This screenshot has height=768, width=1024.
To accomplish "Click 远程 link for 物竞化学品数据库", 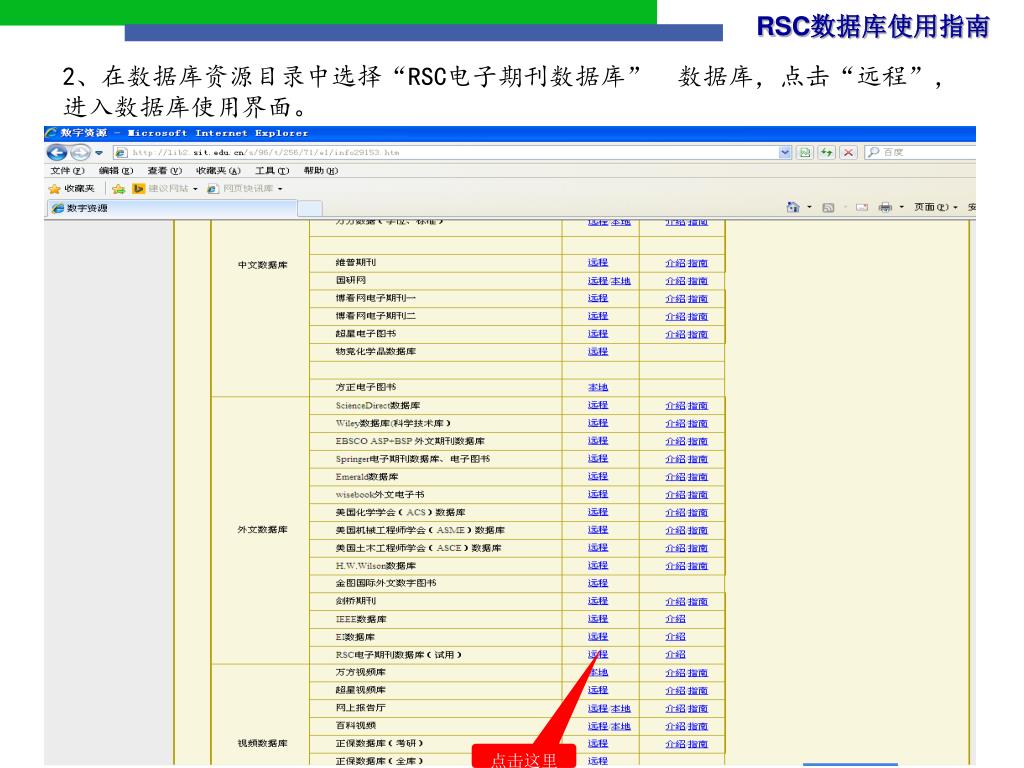I will pyautogui.click(x=598, y=351).
